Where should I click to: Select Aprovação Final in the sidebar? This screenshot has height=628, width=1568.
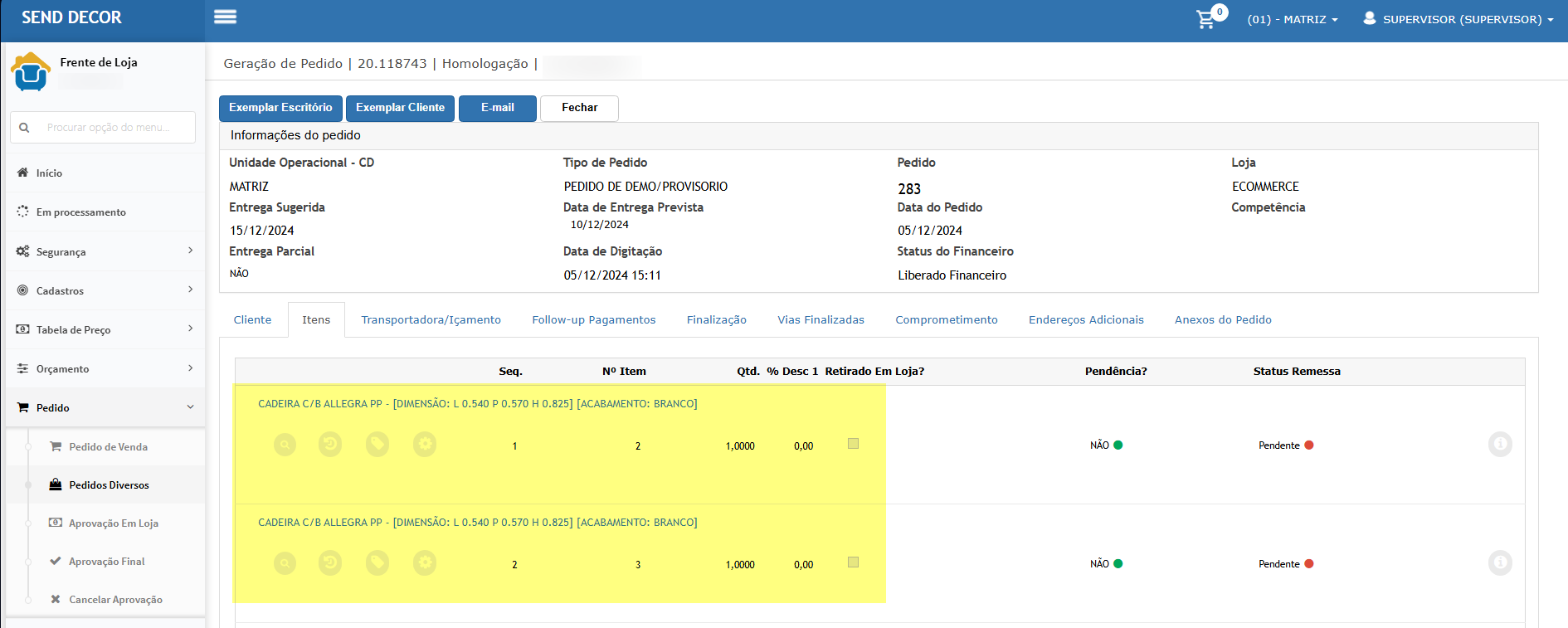click(106, 562)
